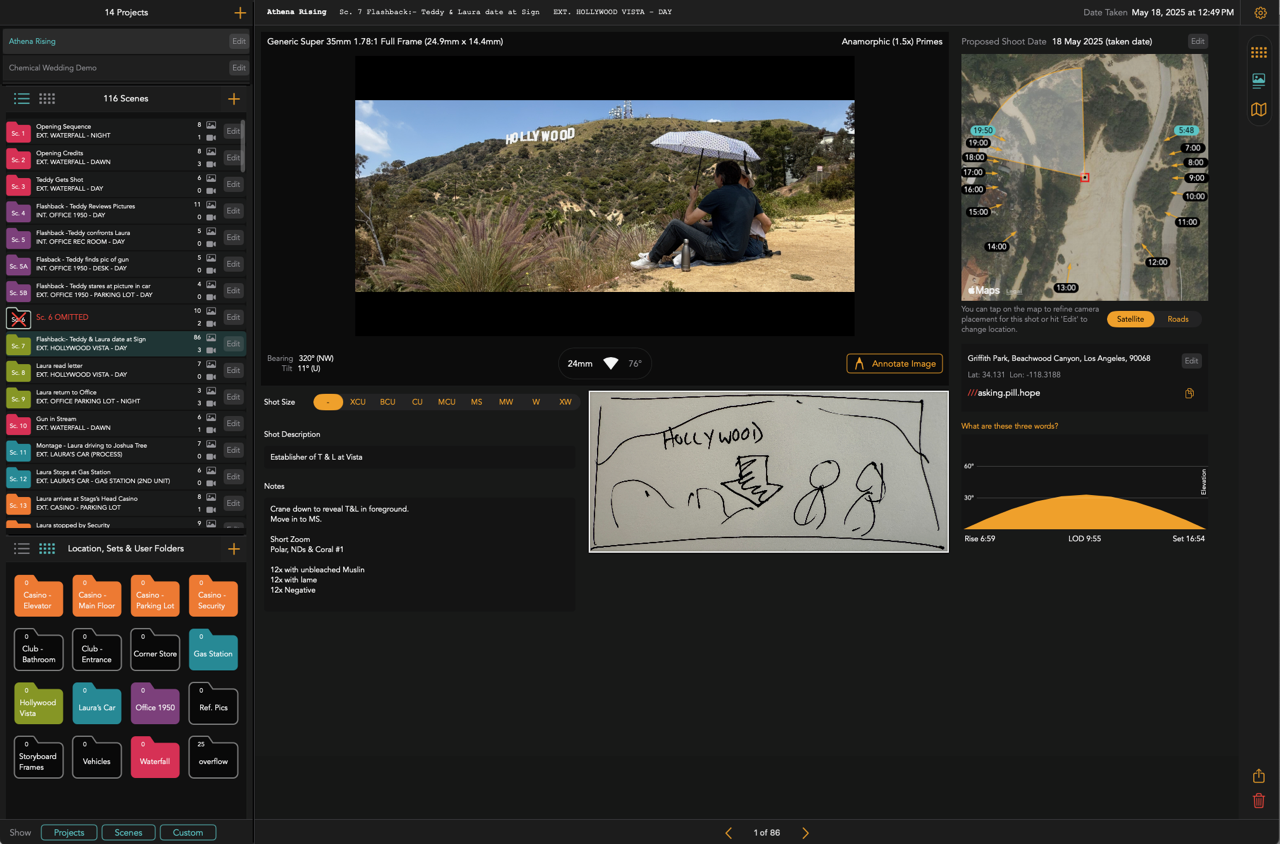The height and width of the screenshot is (844, 1280).
Task: Open image detail view in right sidebar
Action: (1259, 81)
